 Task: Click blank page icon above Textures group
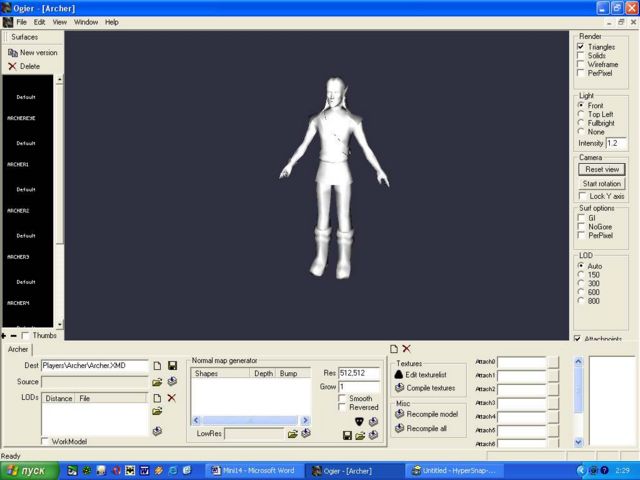(x=394, y=349)
